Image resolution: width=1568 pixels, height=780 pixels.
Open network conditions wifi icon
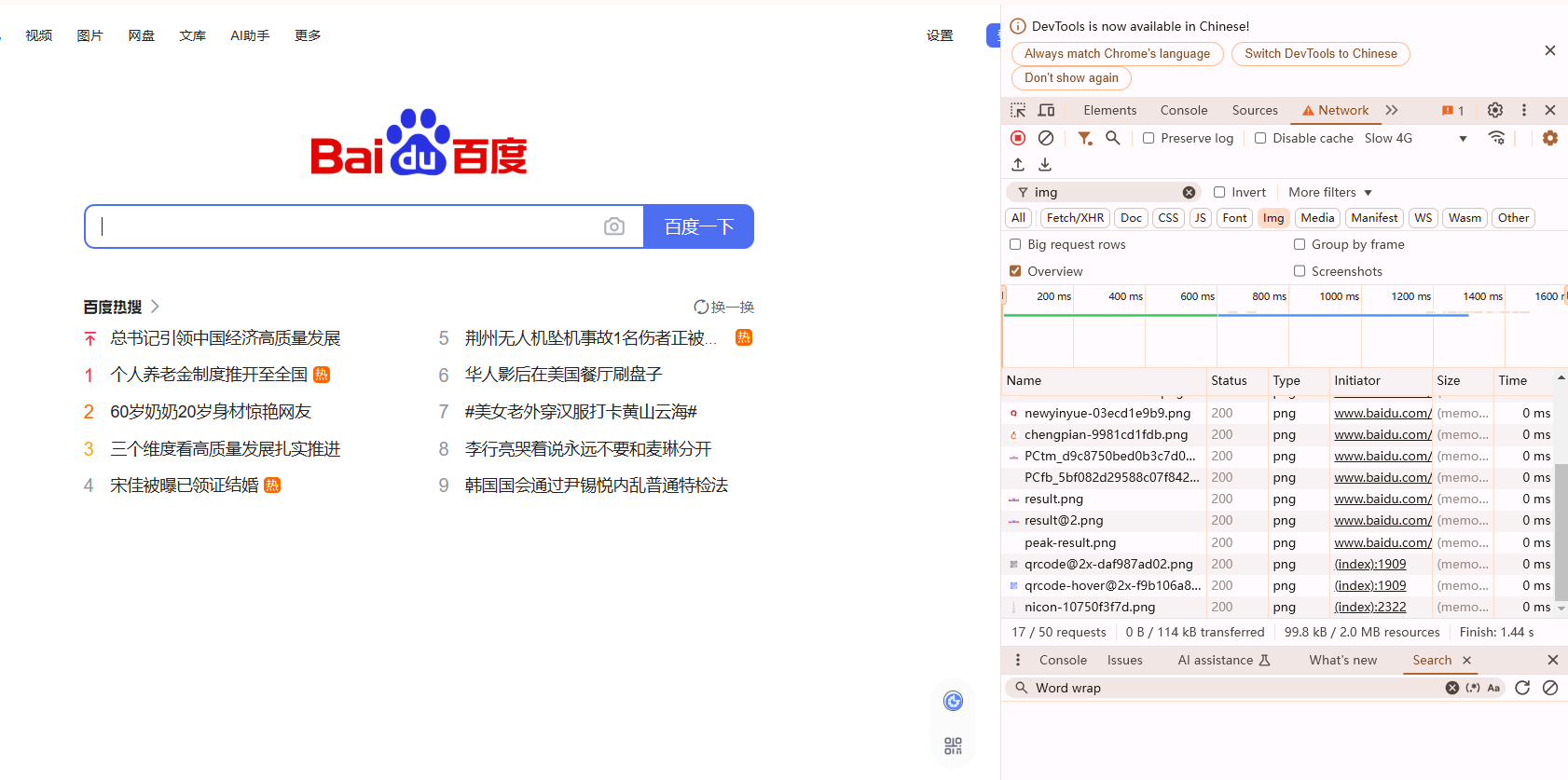(1497, 138)
